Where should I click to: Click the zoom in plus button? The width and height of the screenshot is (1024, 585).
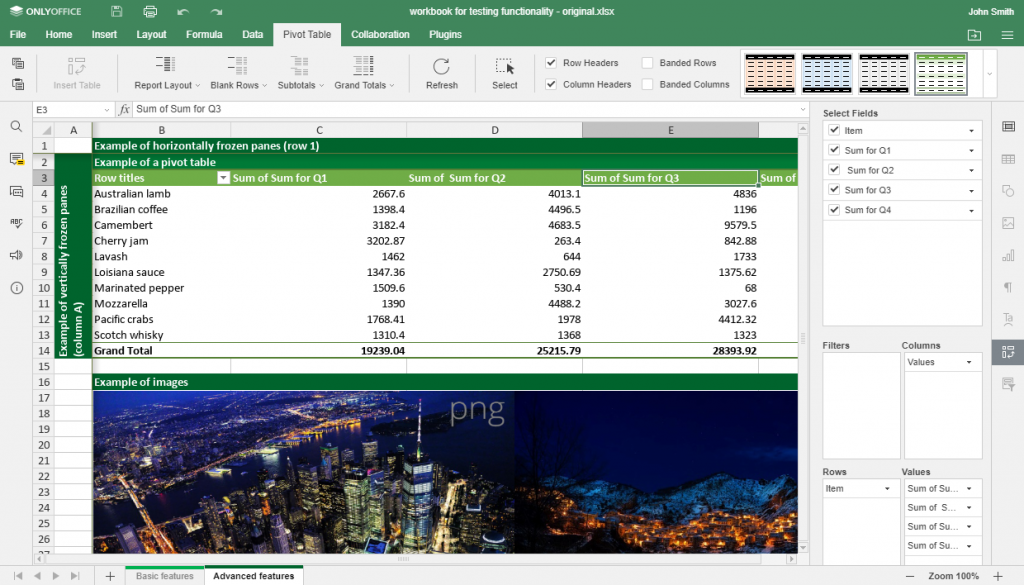click(x=997, y=576)
